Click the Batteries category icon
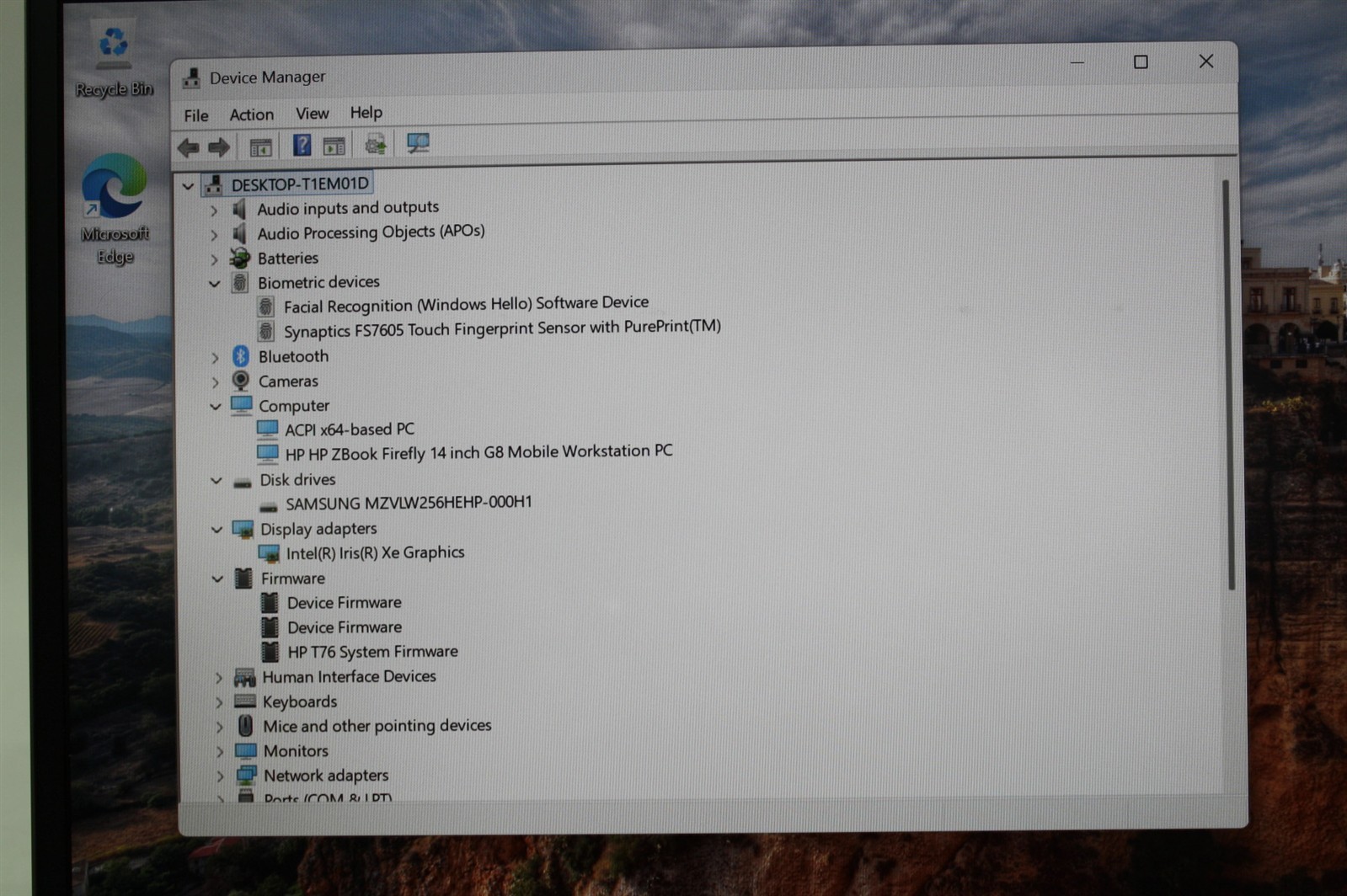The image size is (1347, 896). pos(240,258)
